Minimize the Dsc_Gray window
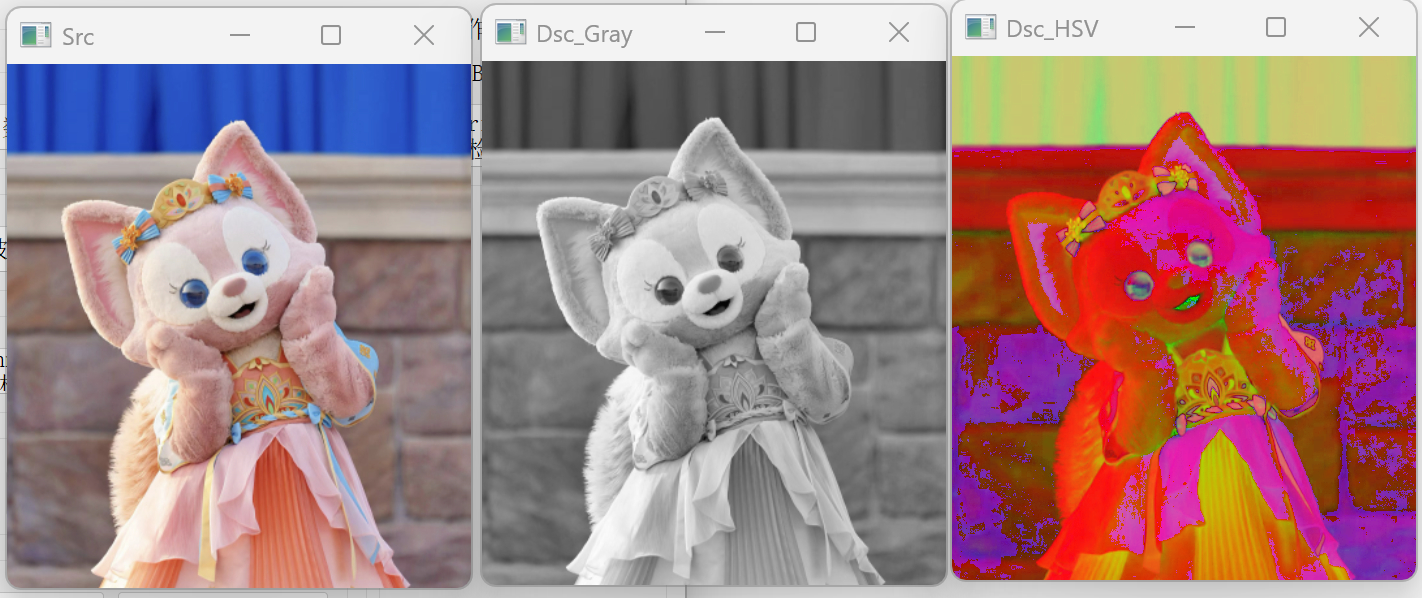 (x=714, y=33)
